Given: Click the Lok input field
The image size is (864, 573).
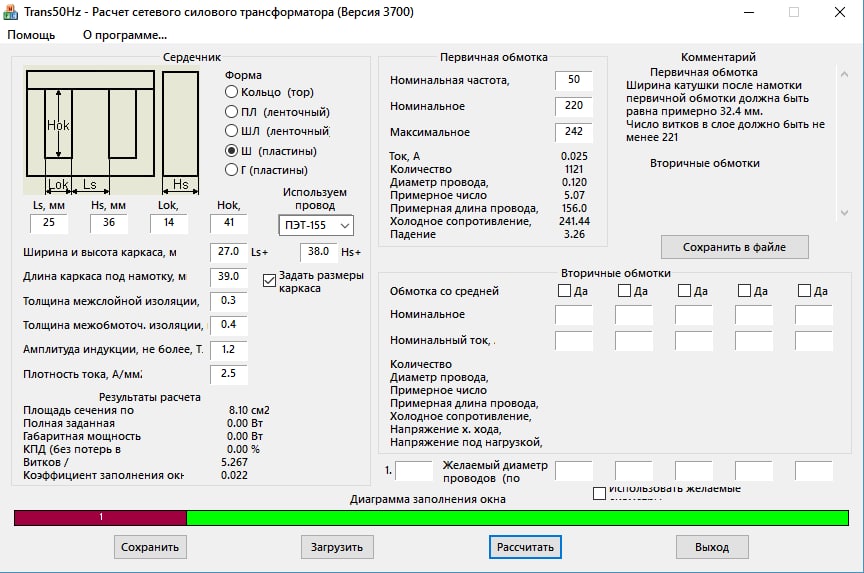Looking at the screenshot, I should pyautogui.click(x=169, y=223).
